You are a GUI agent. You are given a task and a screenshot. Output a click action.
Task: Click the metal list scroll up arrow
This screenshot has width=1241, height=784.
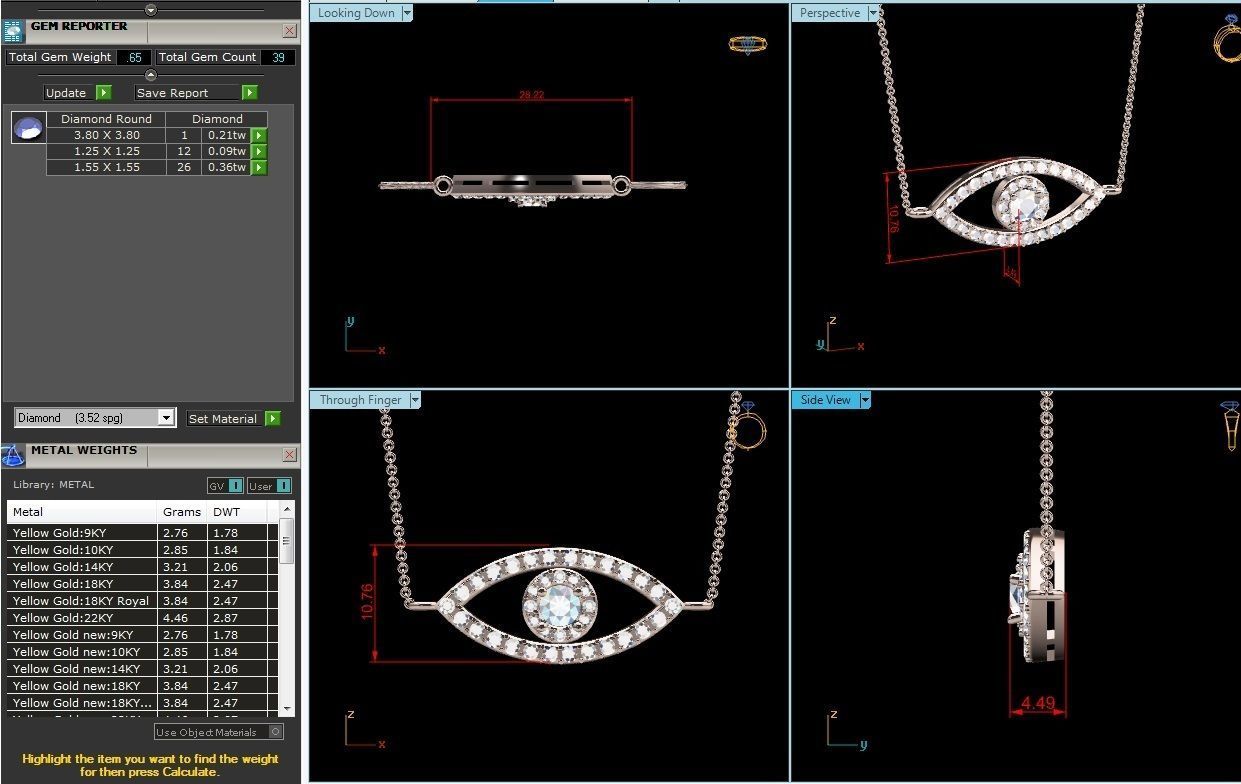click(287, 509)
